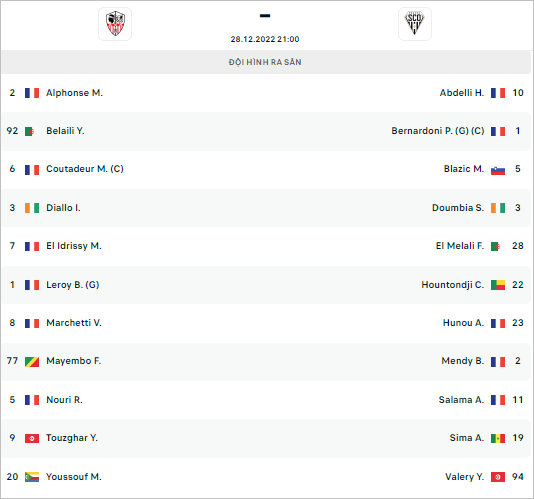Click the Congo flag beside Mayembo F.
Viewport: 534px width, 499px height.
tap(32, 361)
